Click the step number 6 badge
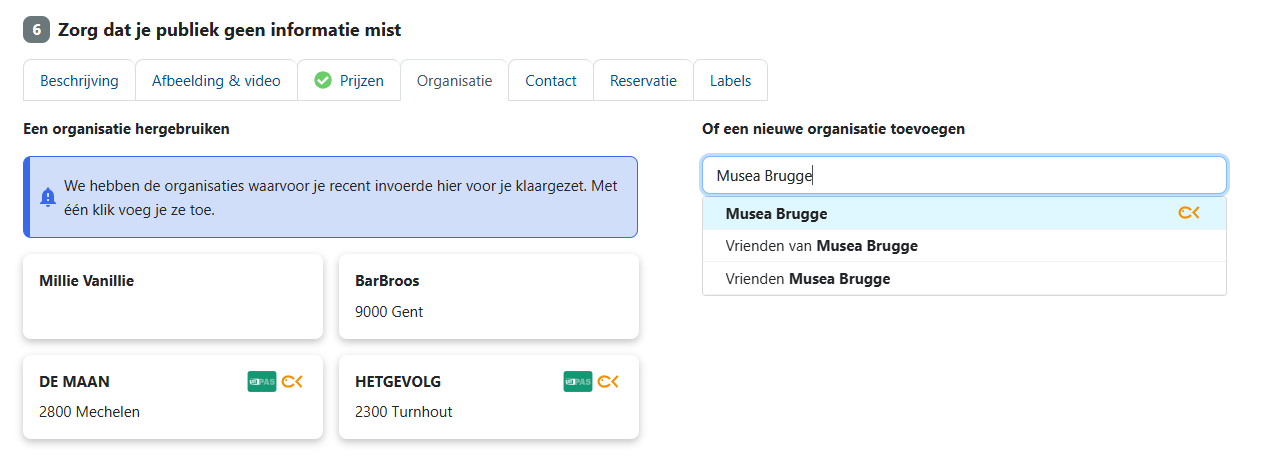1279x456 pixels. coord(36,30)
